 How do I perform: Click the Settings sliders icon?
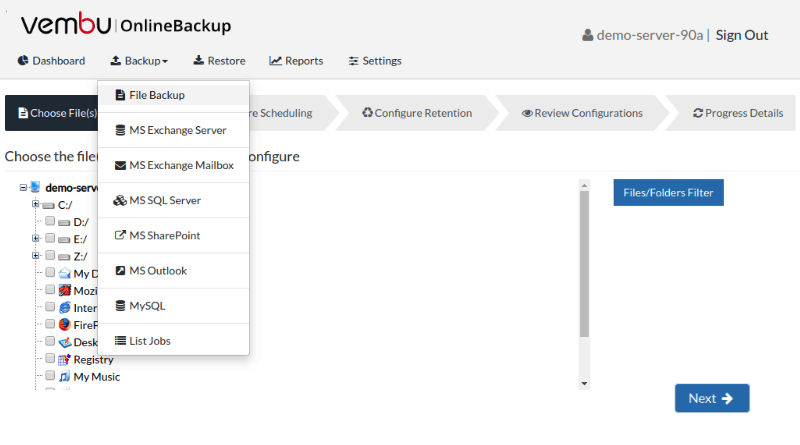[354, 61]
